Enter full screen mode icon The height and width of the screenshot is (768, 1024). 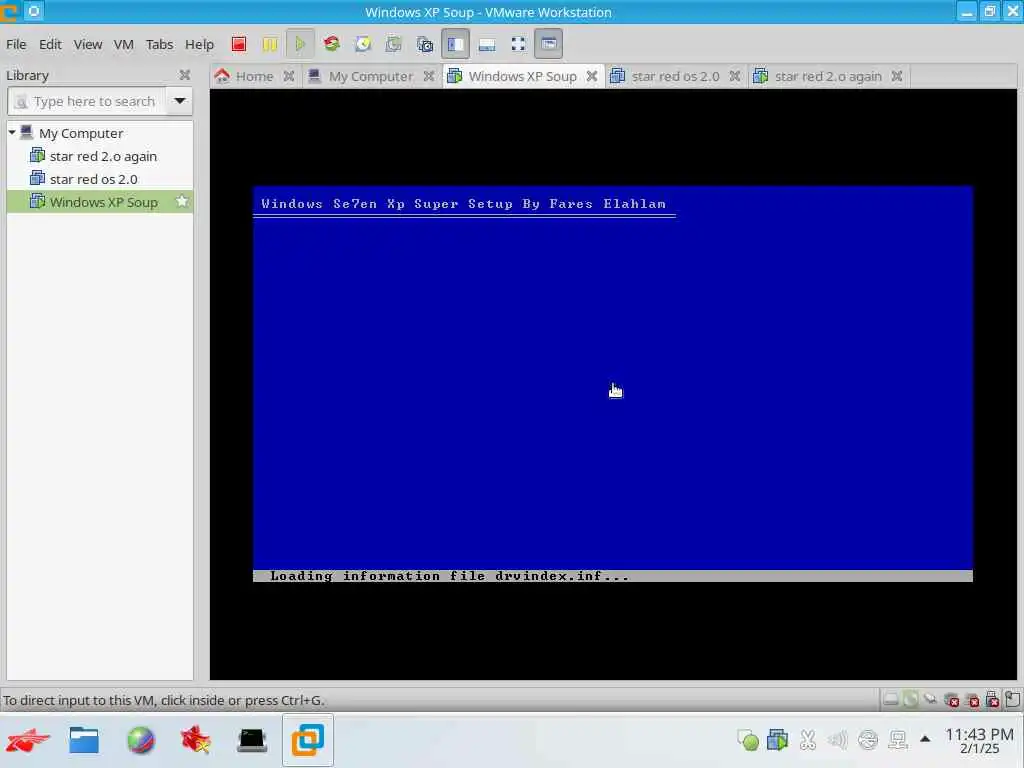519,44
